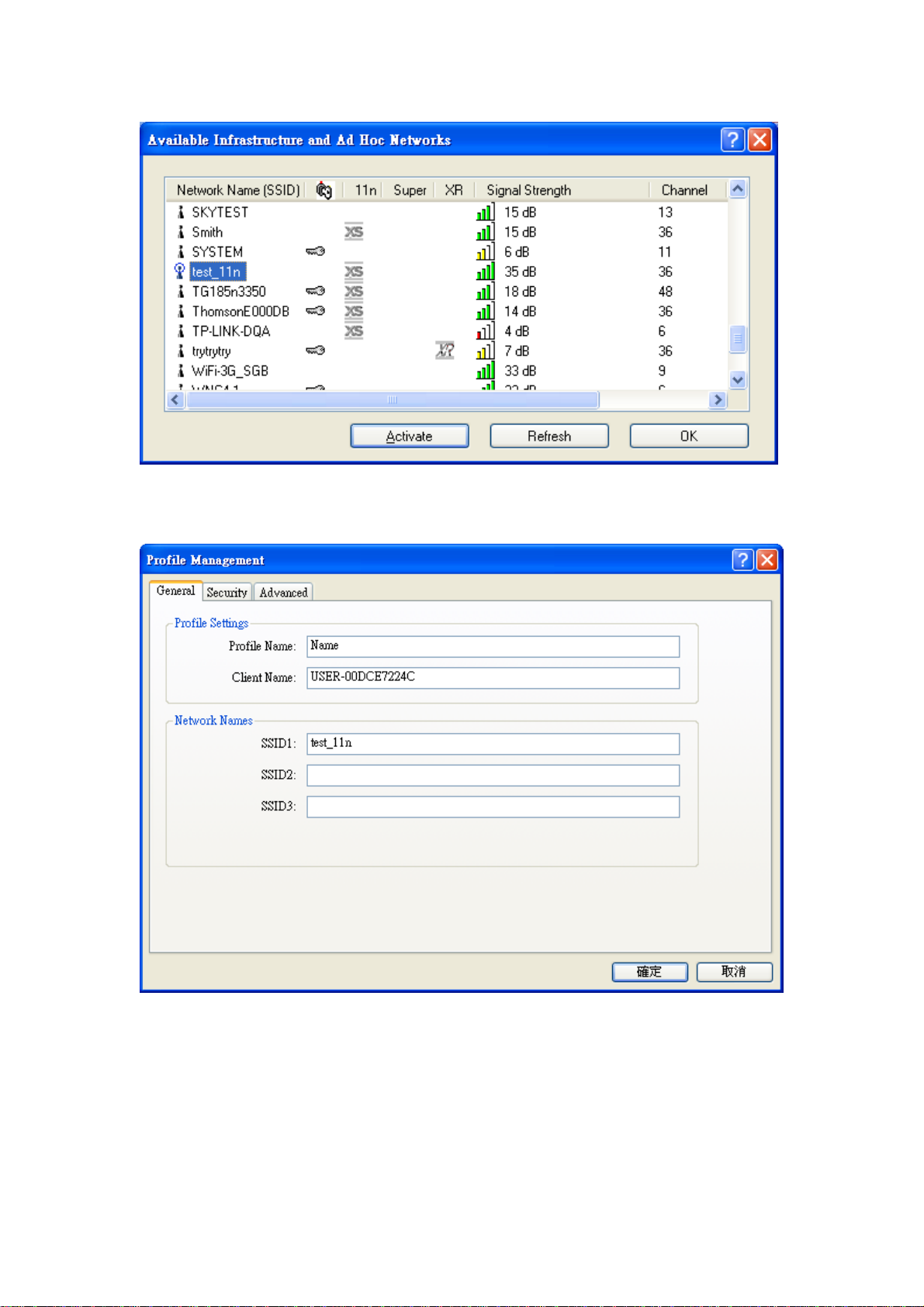Select the General tab
The image size is (924, 1307).
pyautogui.click(x=175, y=591)
